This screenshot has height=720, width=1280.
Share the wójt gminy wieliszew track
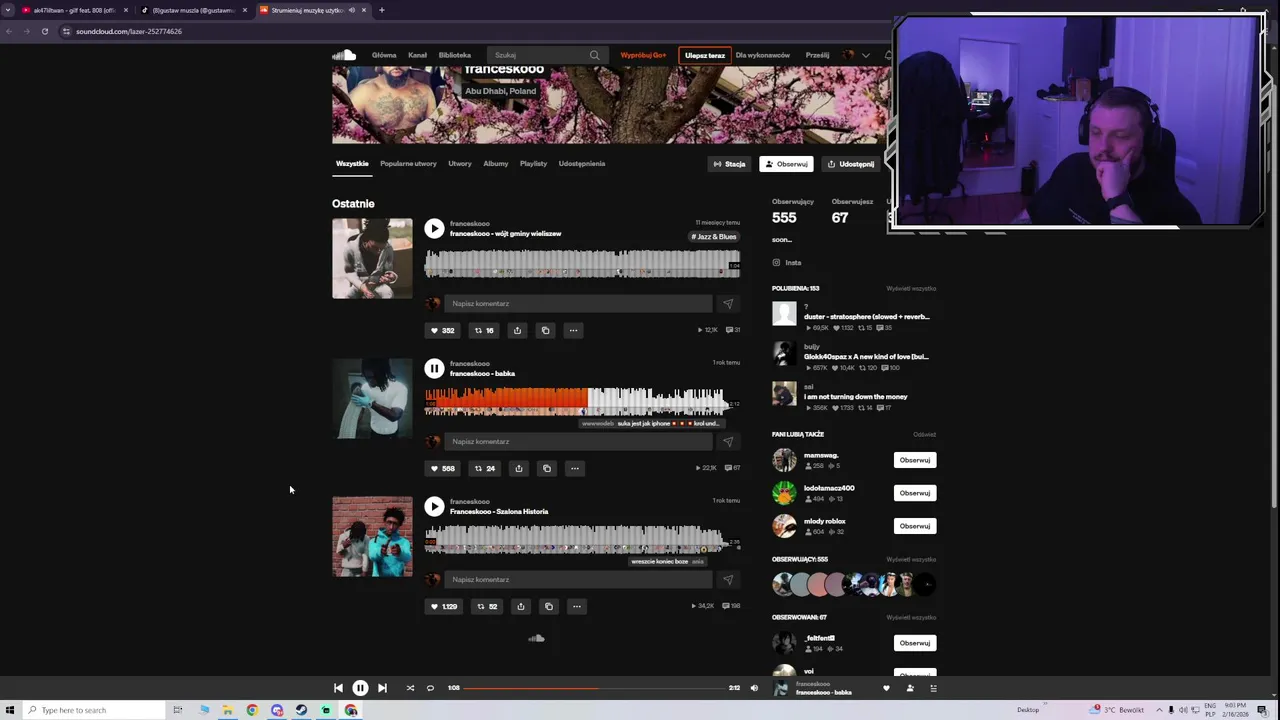[x=517, y=330]
